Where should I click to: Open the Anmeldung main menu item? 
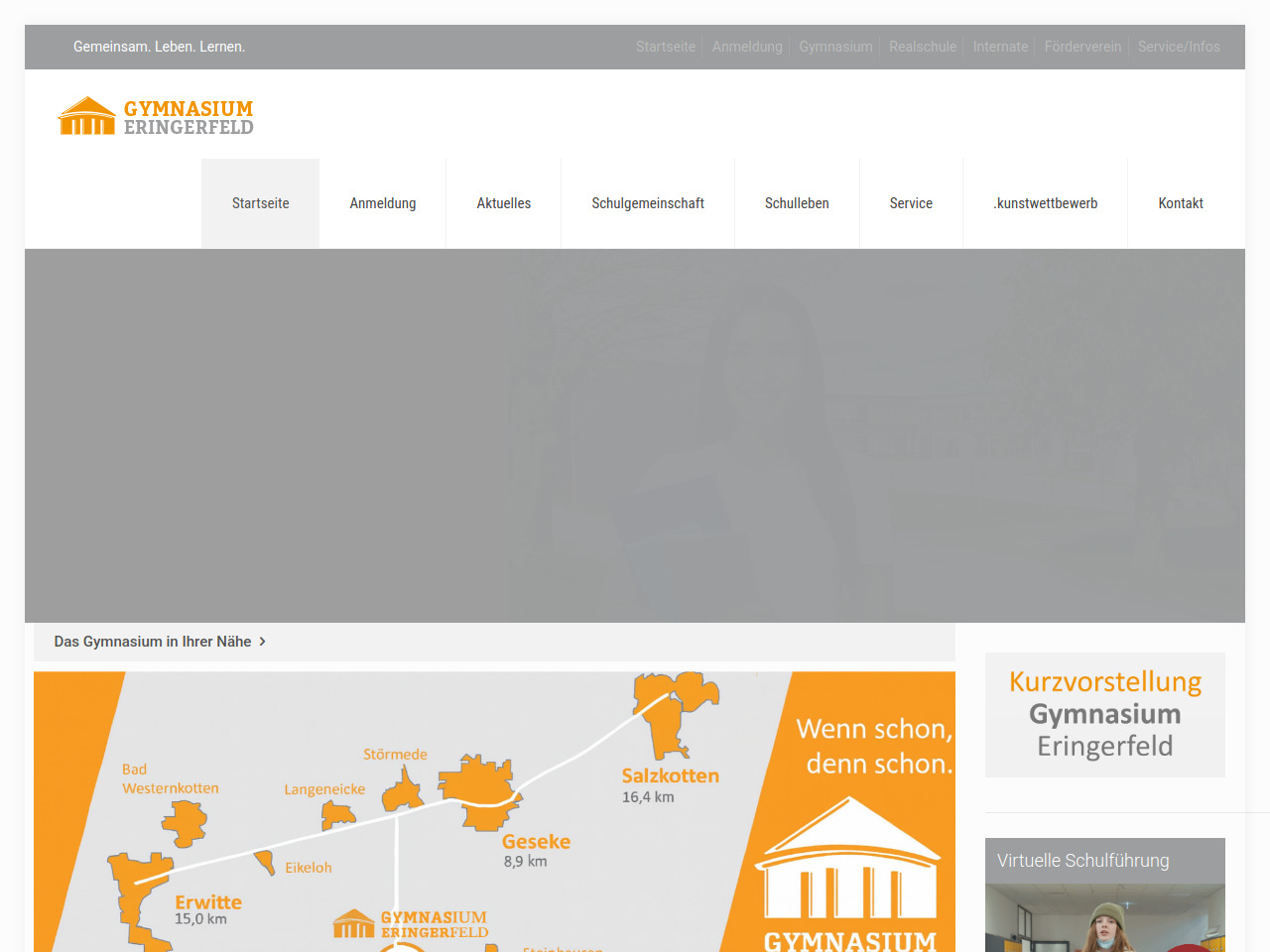[382, 203]
